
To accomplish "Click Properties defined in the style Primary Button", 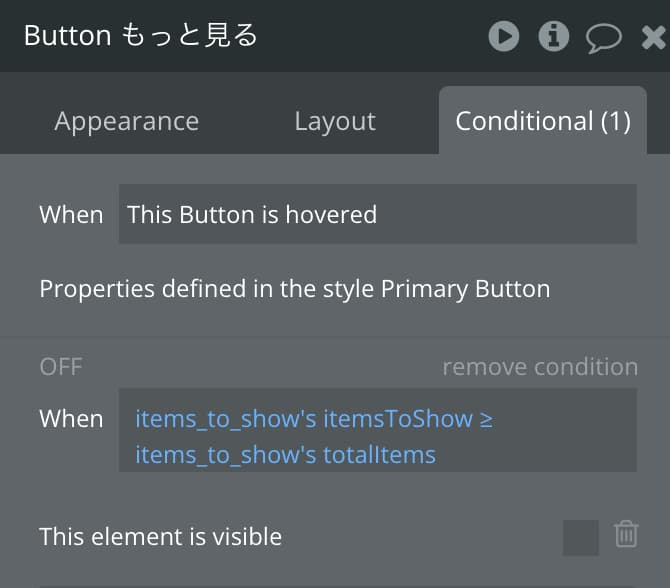I will click(295, 289).
